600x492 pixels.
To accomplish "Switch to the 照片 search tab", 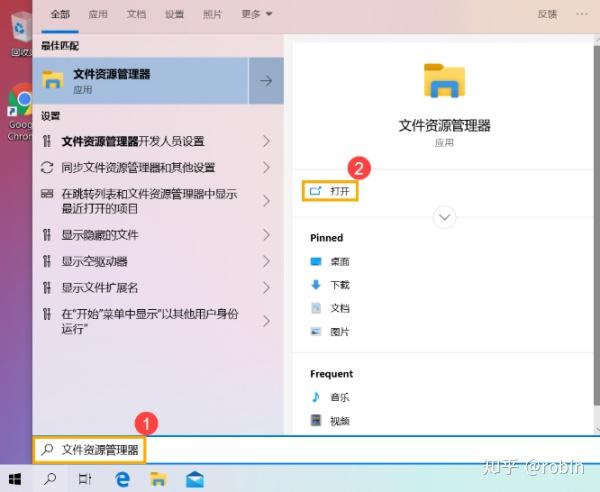I will click(212, 15).
